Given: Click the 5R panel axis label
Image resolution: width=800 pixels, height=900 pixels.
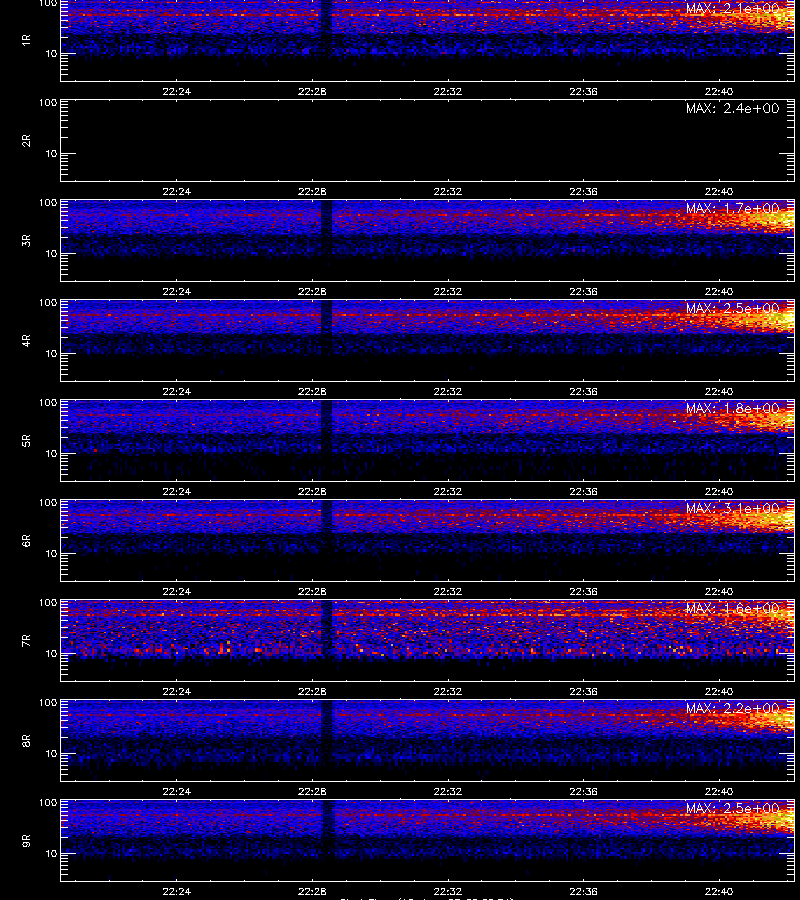Looking at the screenshot, I should (x=26, y=441).
